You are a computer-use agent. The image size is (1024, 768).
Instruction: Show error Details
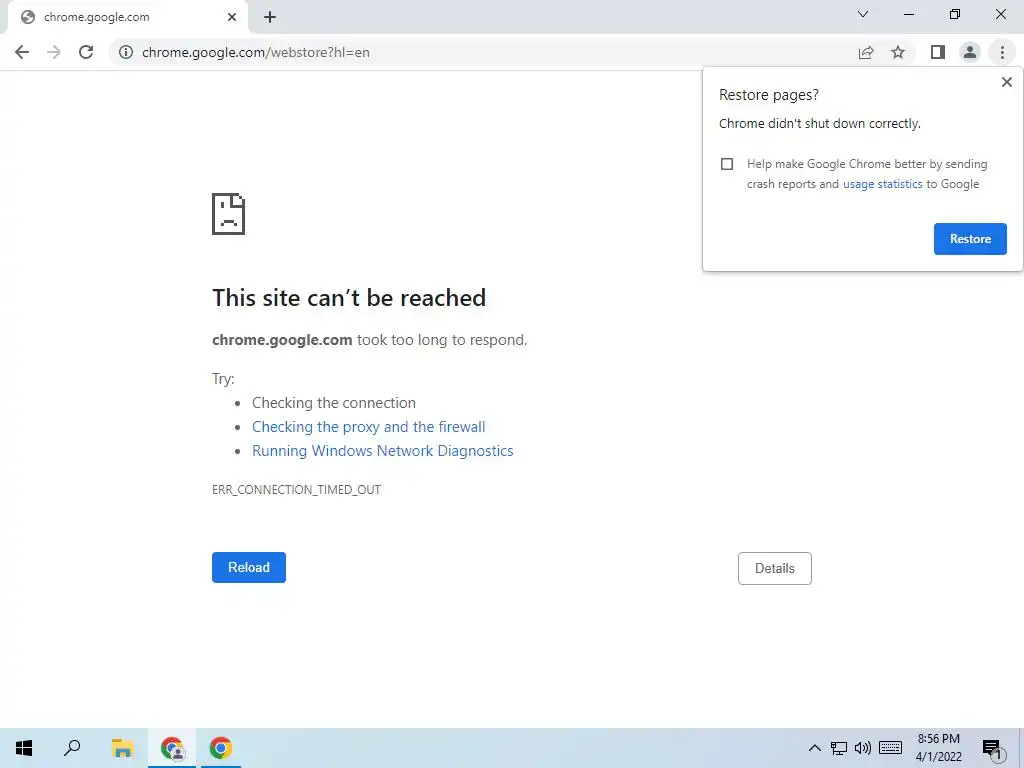tap(775, 568)
